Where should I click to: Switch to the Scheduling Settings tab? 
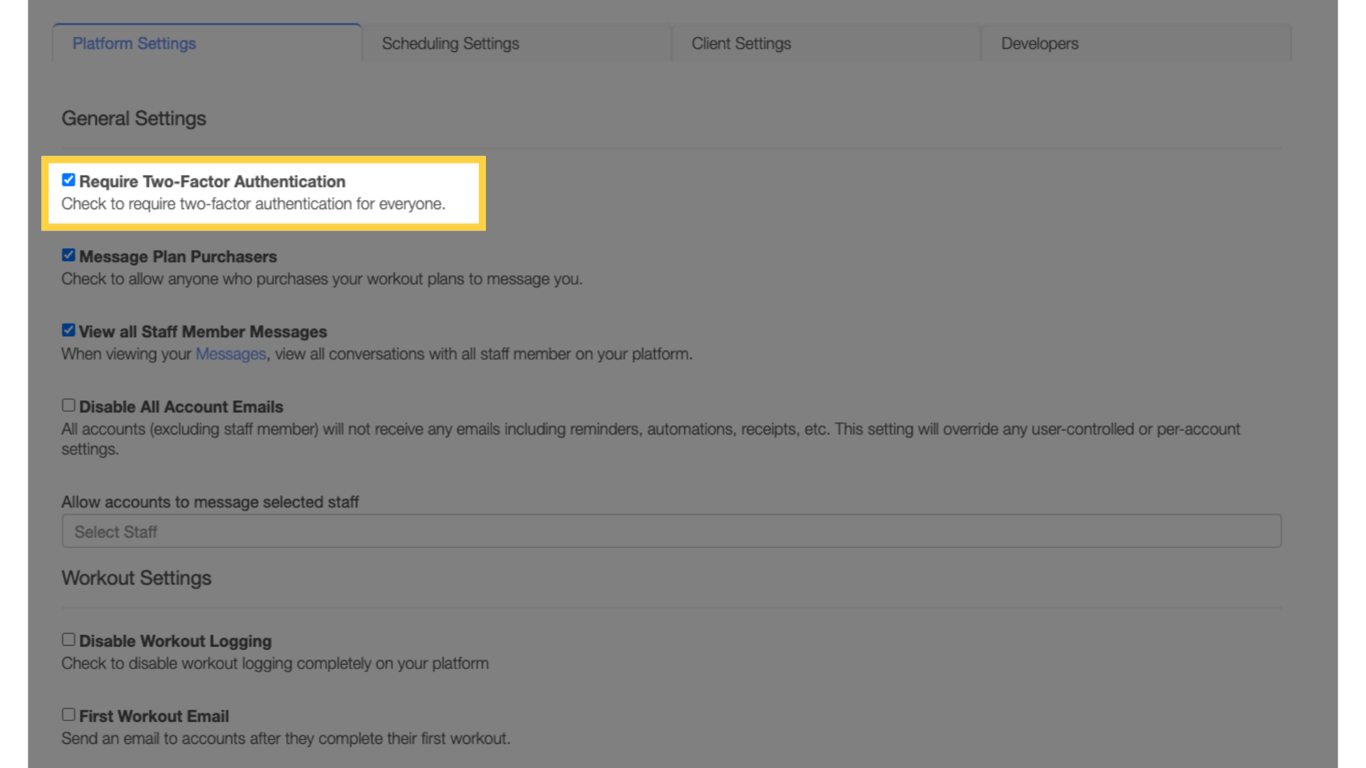coord(449,43)
